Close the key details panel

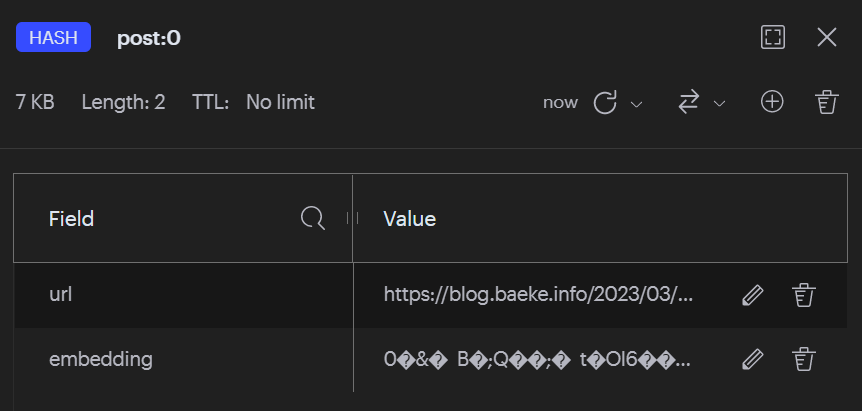pos(827,38)
